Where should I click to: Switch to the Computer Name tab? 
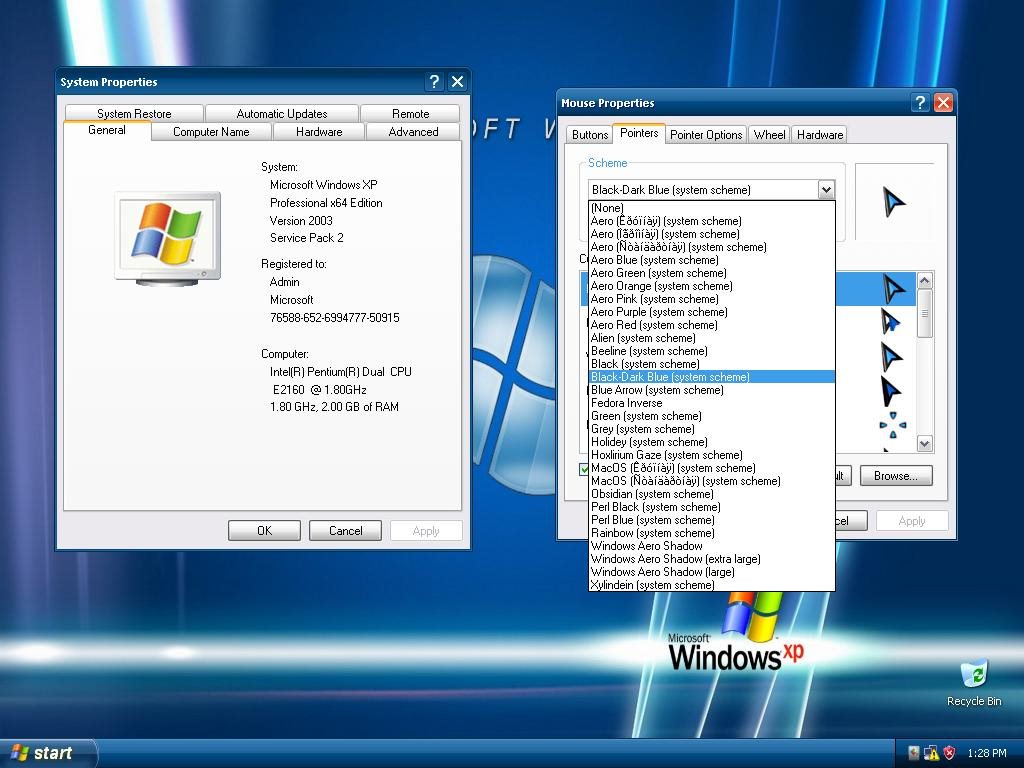211,132
